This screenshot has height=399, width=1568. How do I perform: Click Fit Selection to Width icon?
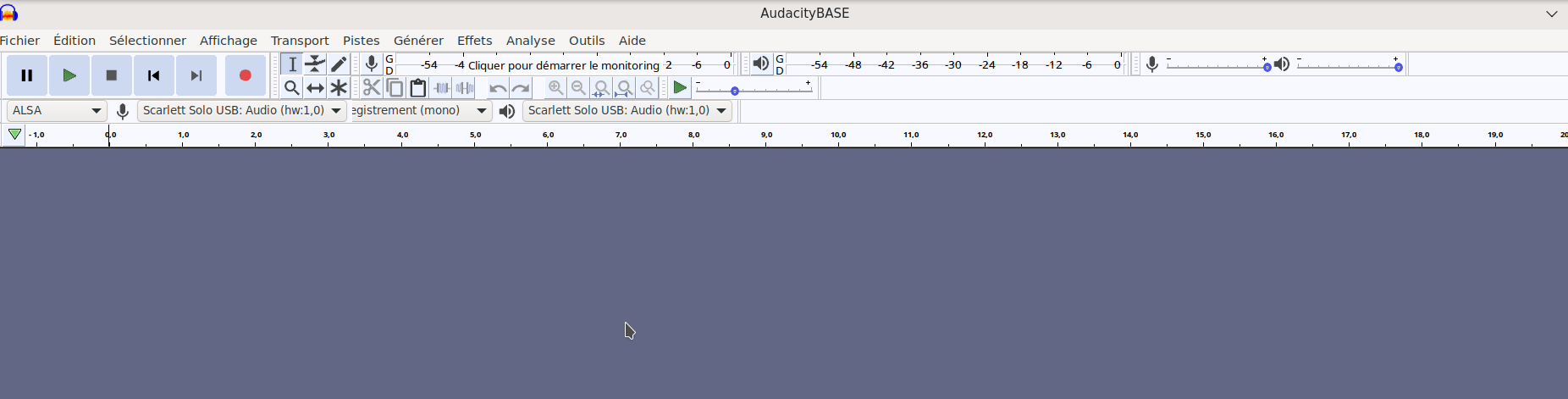coord(601,87)
